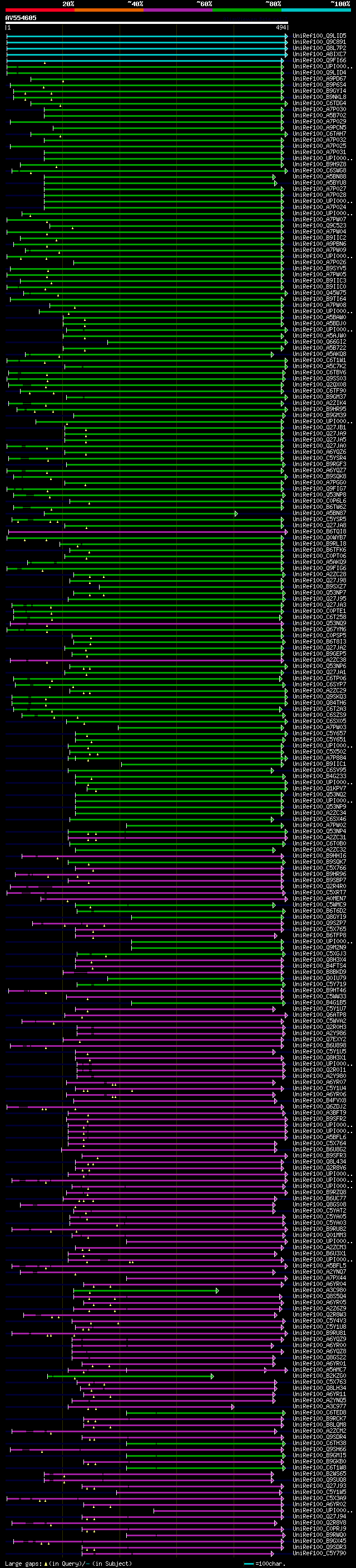Click hit label UniRef100_A5BFL6
Image resolution: width=356 pixels, height=1568 pixels.
pos(319,1137)
